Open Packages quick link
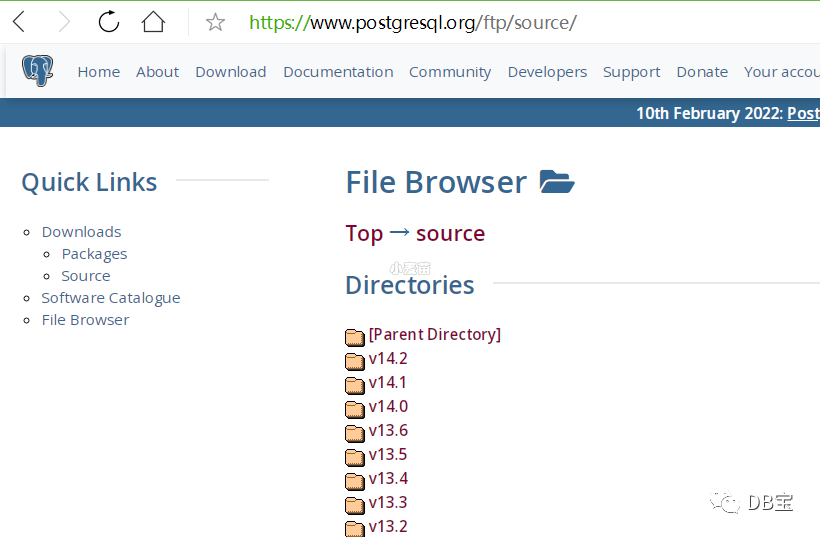This screenshot has width=820, height=537. pyautogui.click(x=95, y=254)
